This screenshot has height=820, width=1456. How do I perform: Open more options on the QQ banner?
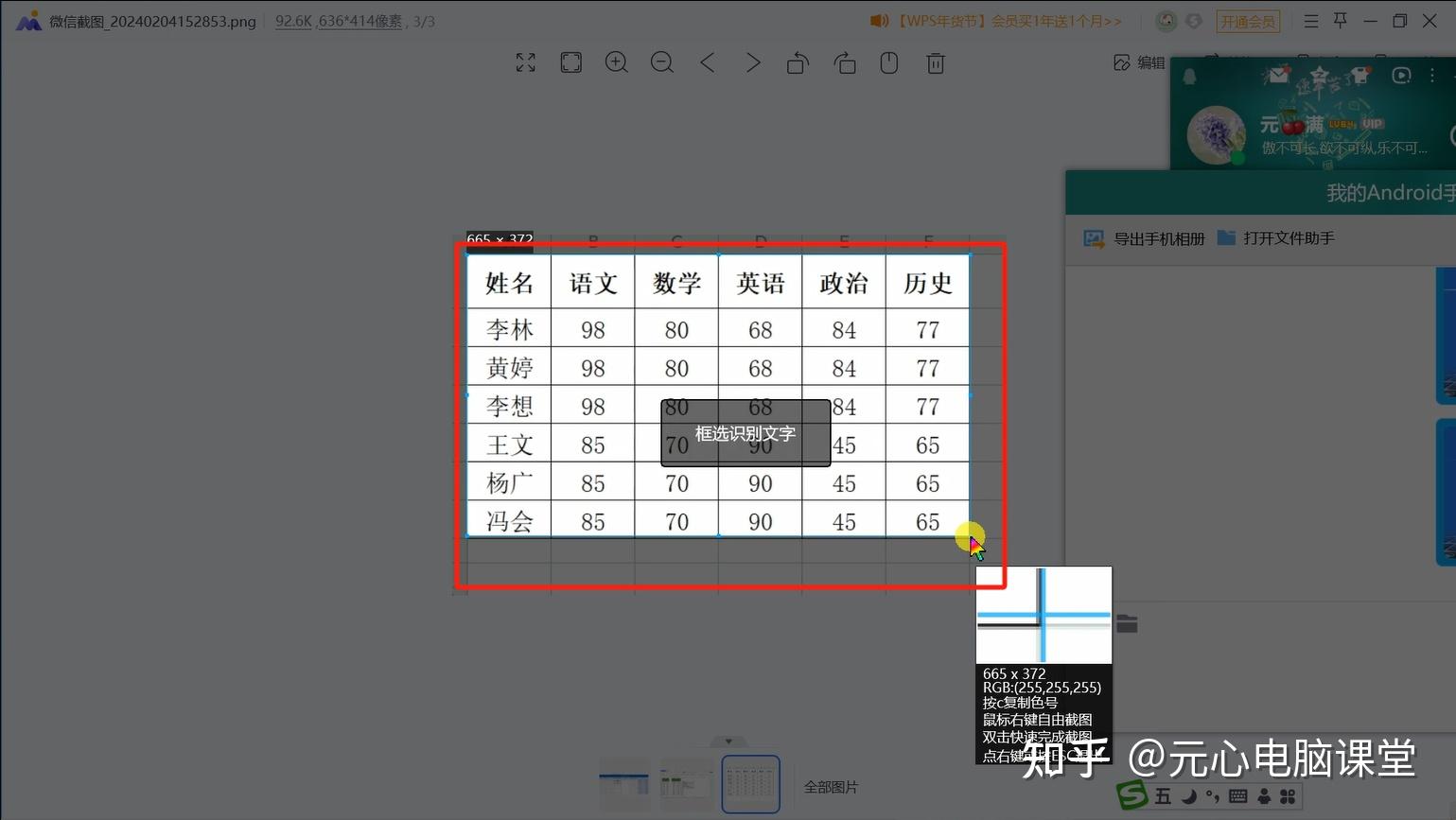[1433, 75]
